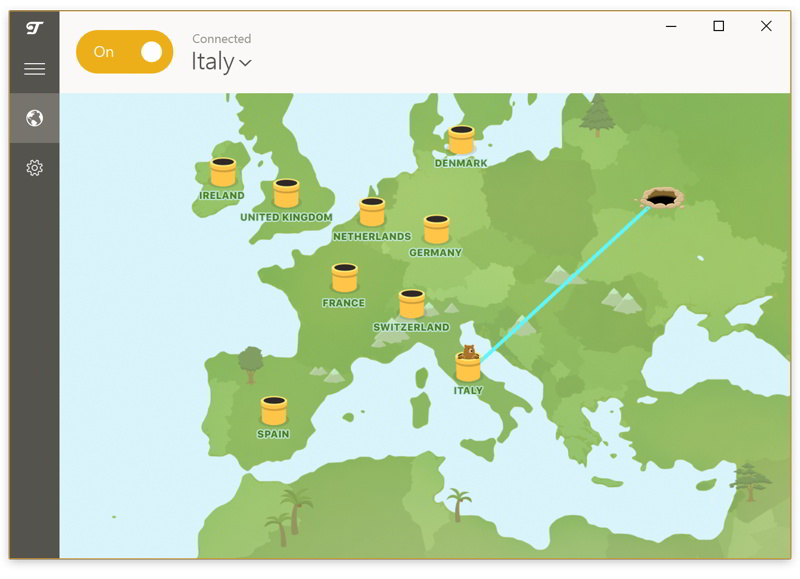
Task: Select the United Kingdom tunnel pot
Action: (x=286, y=194)
